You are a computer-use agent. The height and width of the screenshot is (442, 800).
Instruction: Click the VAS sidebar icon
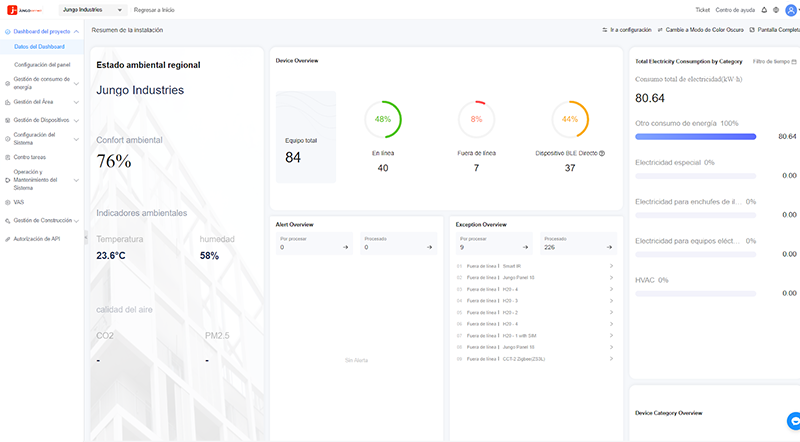7,203
